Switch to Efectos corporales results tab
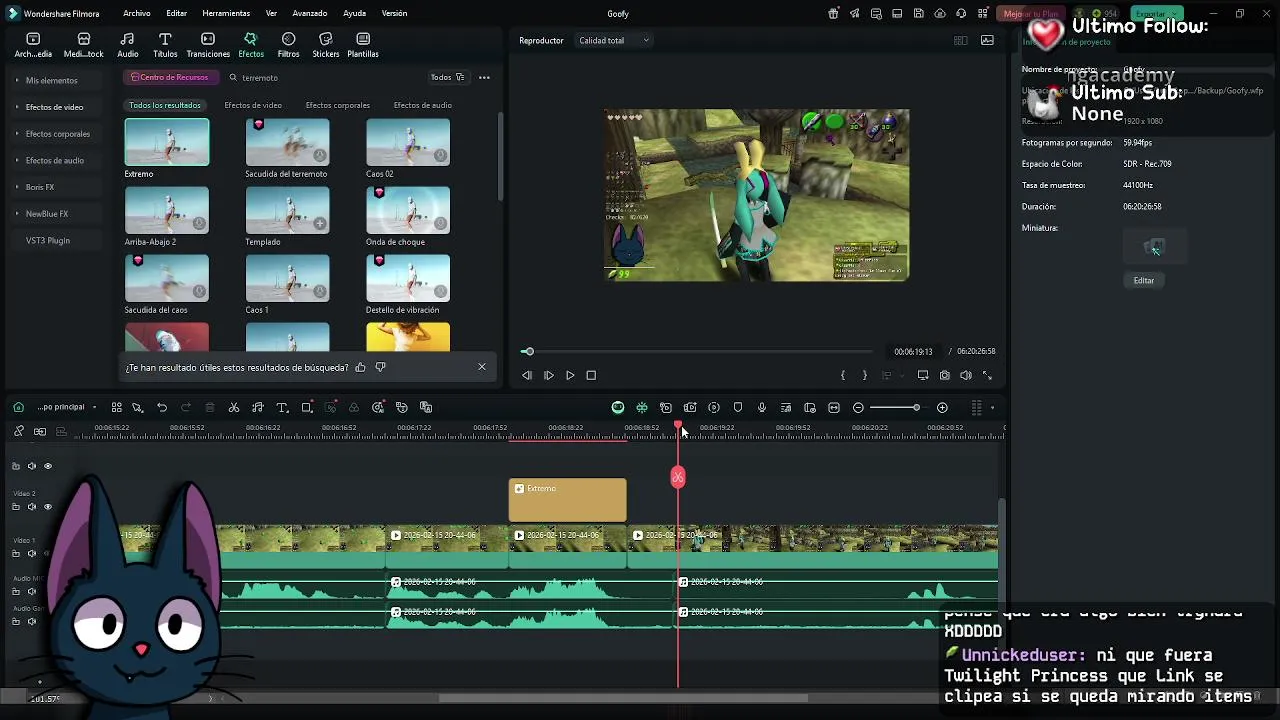 tap(338, 105)
